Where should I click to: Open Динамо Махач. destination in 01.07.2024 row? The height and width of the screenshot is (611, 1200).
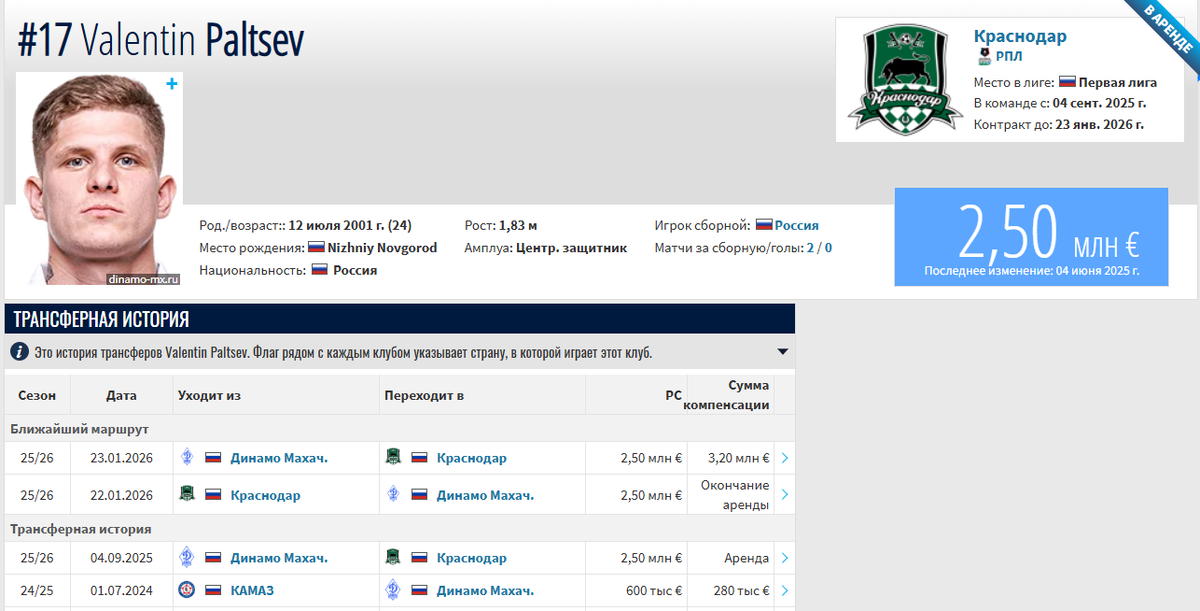tap(486, 591)
